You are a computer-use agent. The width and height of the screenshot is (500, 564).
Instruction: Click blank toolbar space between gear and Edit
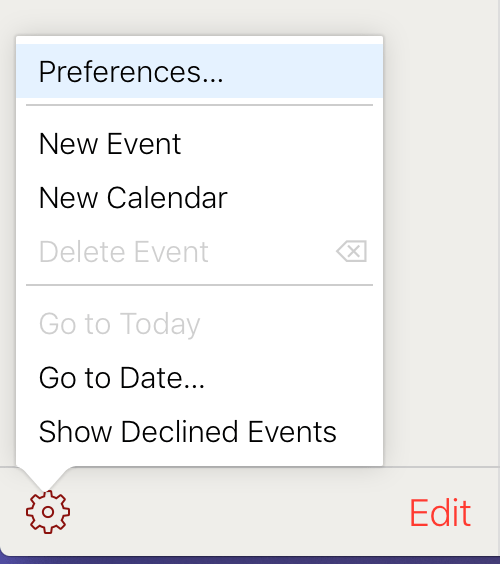[237, 512]
